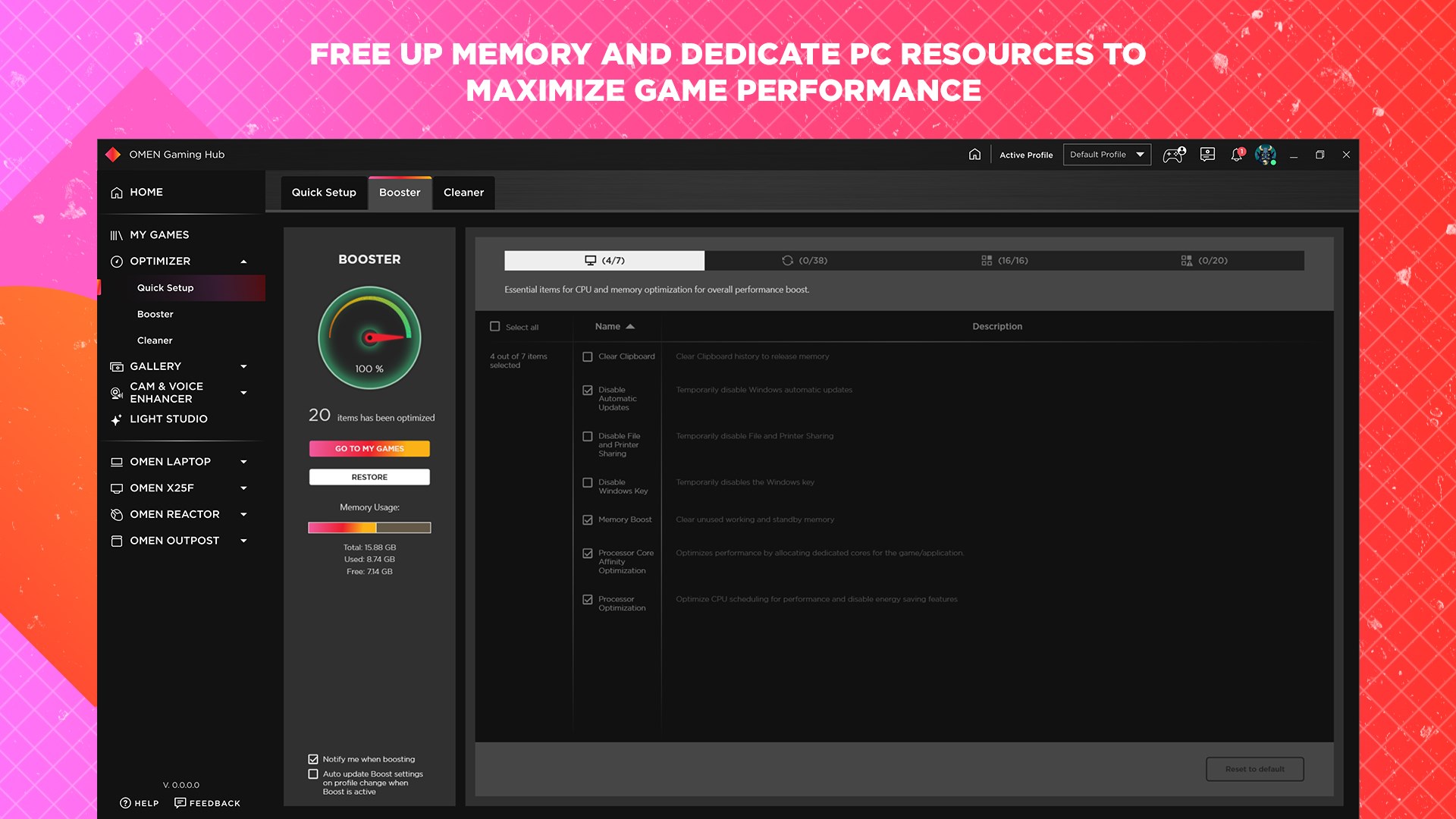The height and width of the screenshot is (819, 1456).
Task: Expand the Gallery sidebar section
Action: coord(243,366)
